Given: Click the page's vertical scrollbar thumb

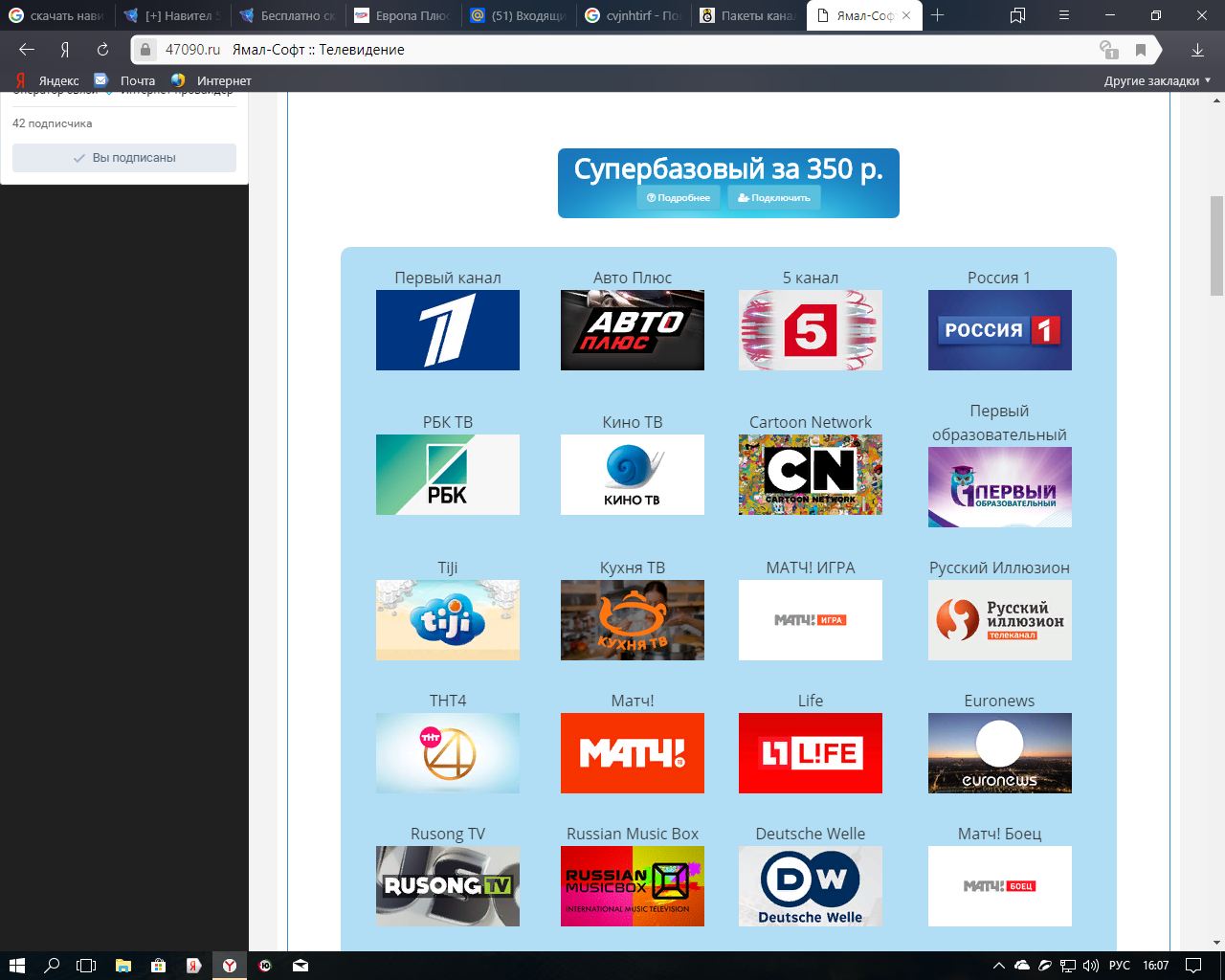Looking at the screenshot, I should click(x=1216, y=246).
